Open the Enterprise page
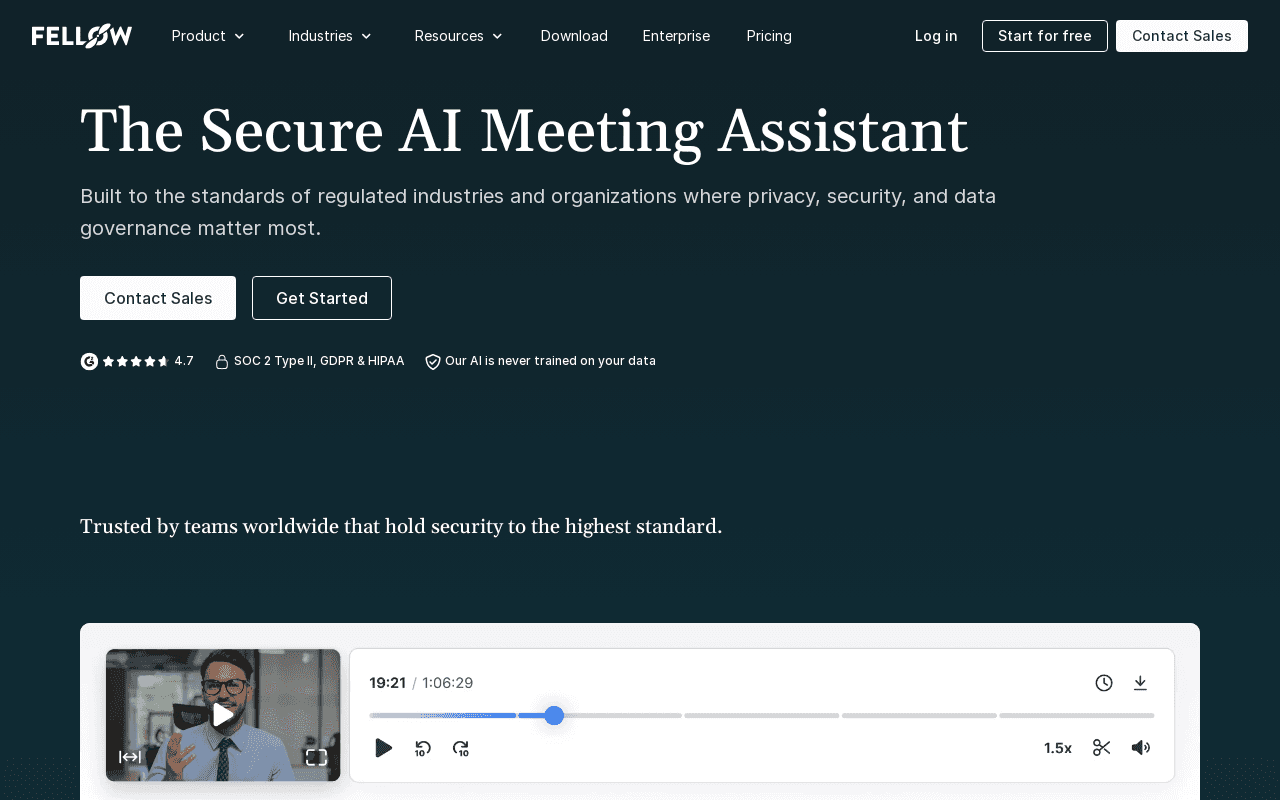1280x800 pixels. click(x=676, y=36)
